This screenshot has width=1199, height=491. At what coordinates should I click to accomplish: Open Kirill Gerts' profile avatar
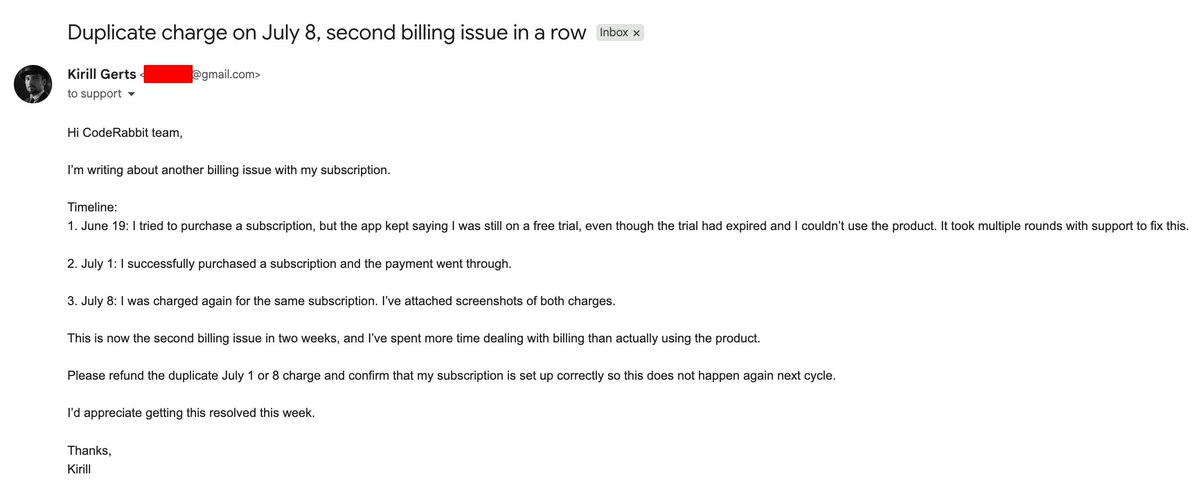[x=33, y=84]
